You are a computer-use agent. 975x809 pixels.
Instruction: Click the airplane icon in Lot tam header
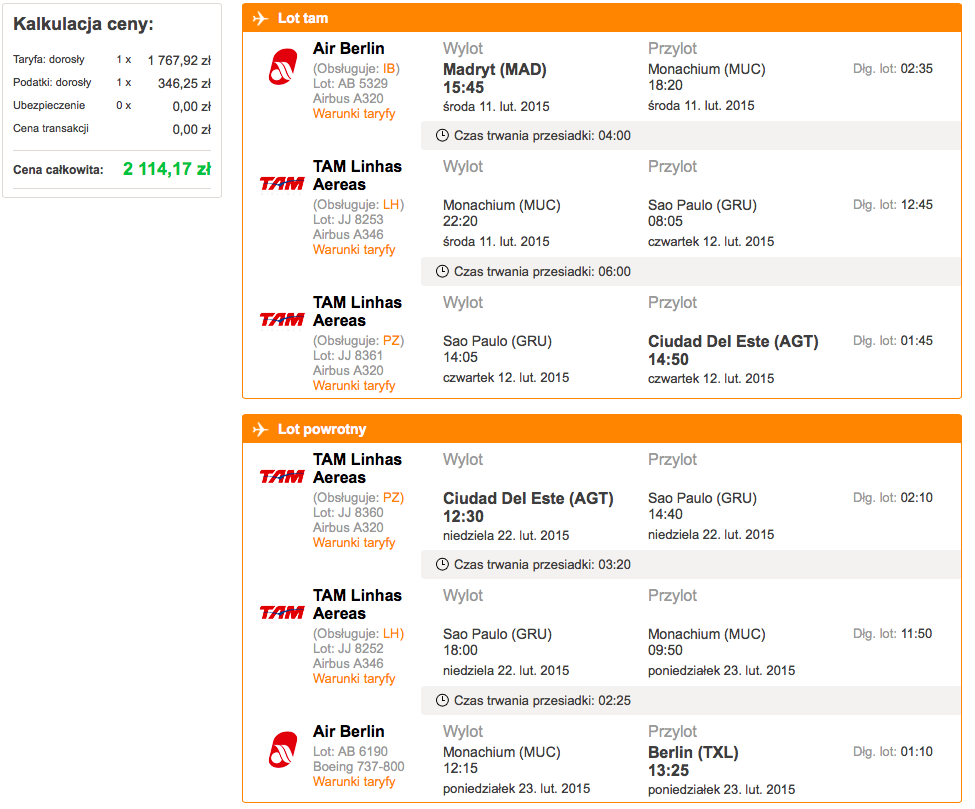coord(260,19)
